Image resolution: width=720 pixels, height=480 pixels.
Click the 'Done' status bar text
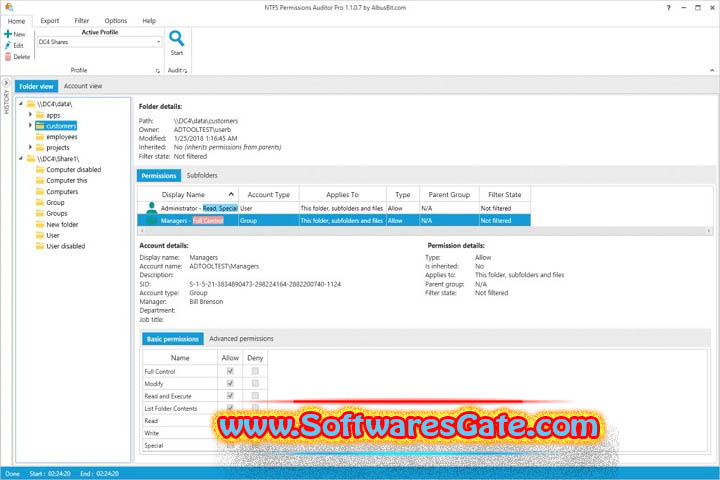click(12, 474)
